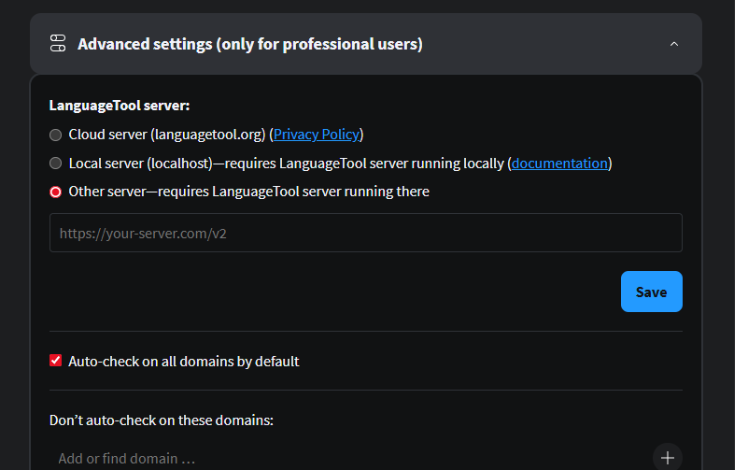
Task: Collapse Advanced settings with the chevron
Action: click(x=674, y=44)
